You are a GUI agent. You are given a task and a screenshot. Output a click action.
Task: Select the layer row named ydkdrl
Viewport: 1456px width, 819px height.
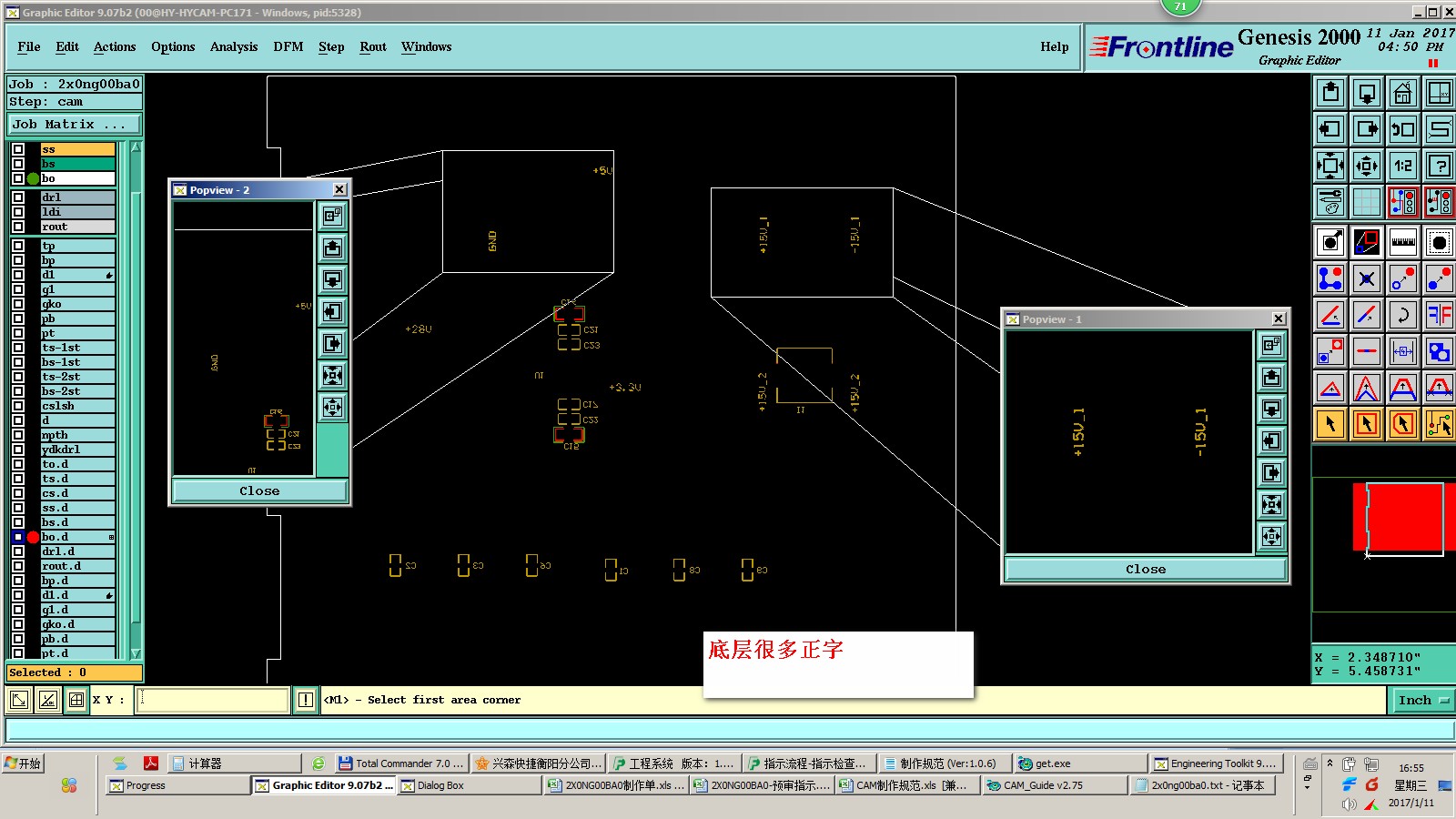78,450
